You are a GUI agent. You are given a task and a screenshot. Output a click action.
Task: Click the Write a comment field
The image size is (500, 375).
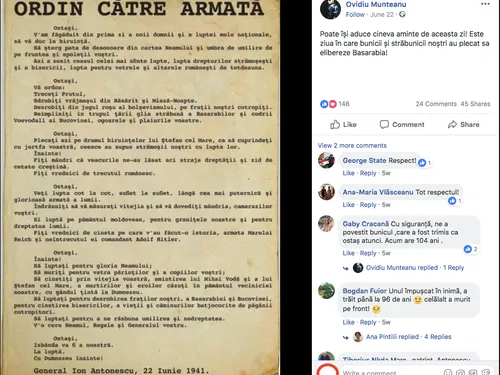[x=390, y=372]
